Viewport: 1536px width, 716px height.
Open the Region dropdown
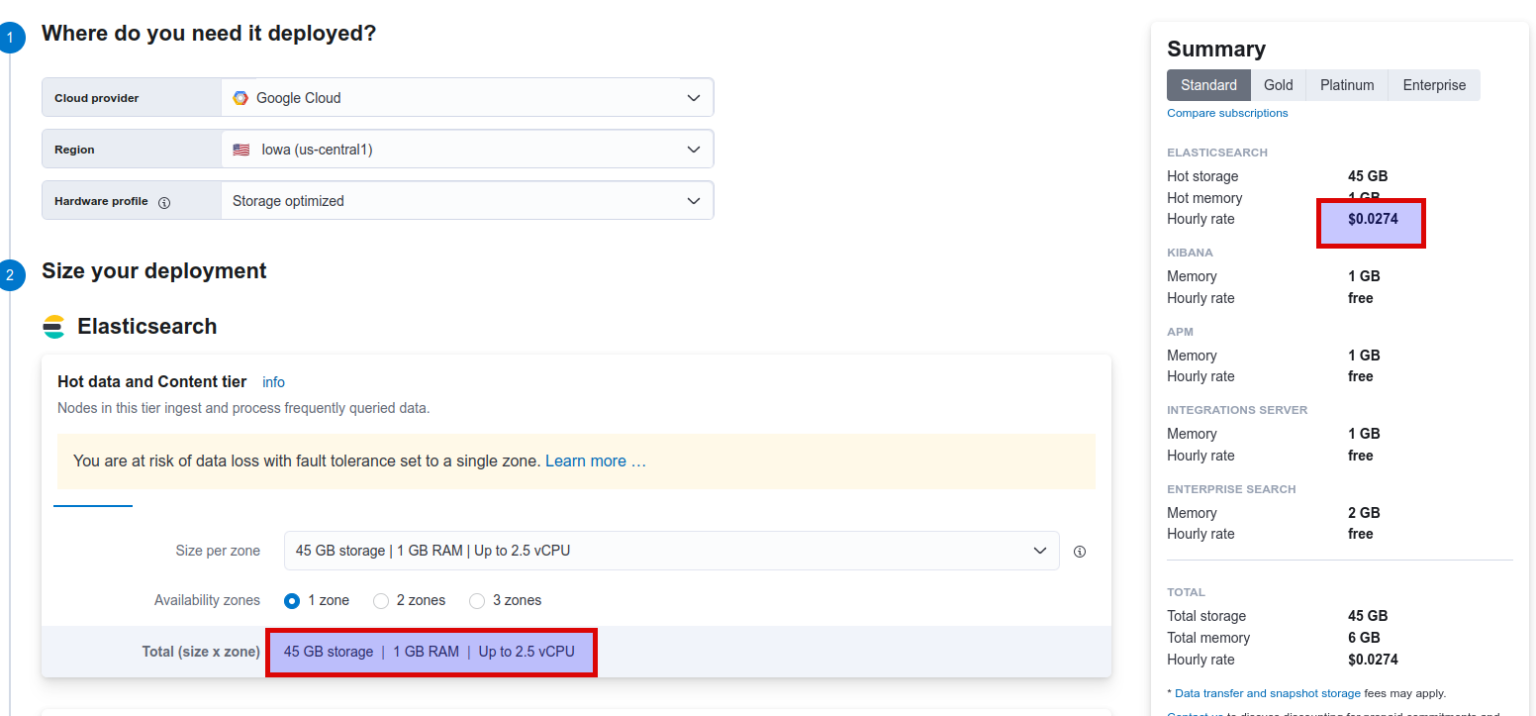(x=694, y=148)
